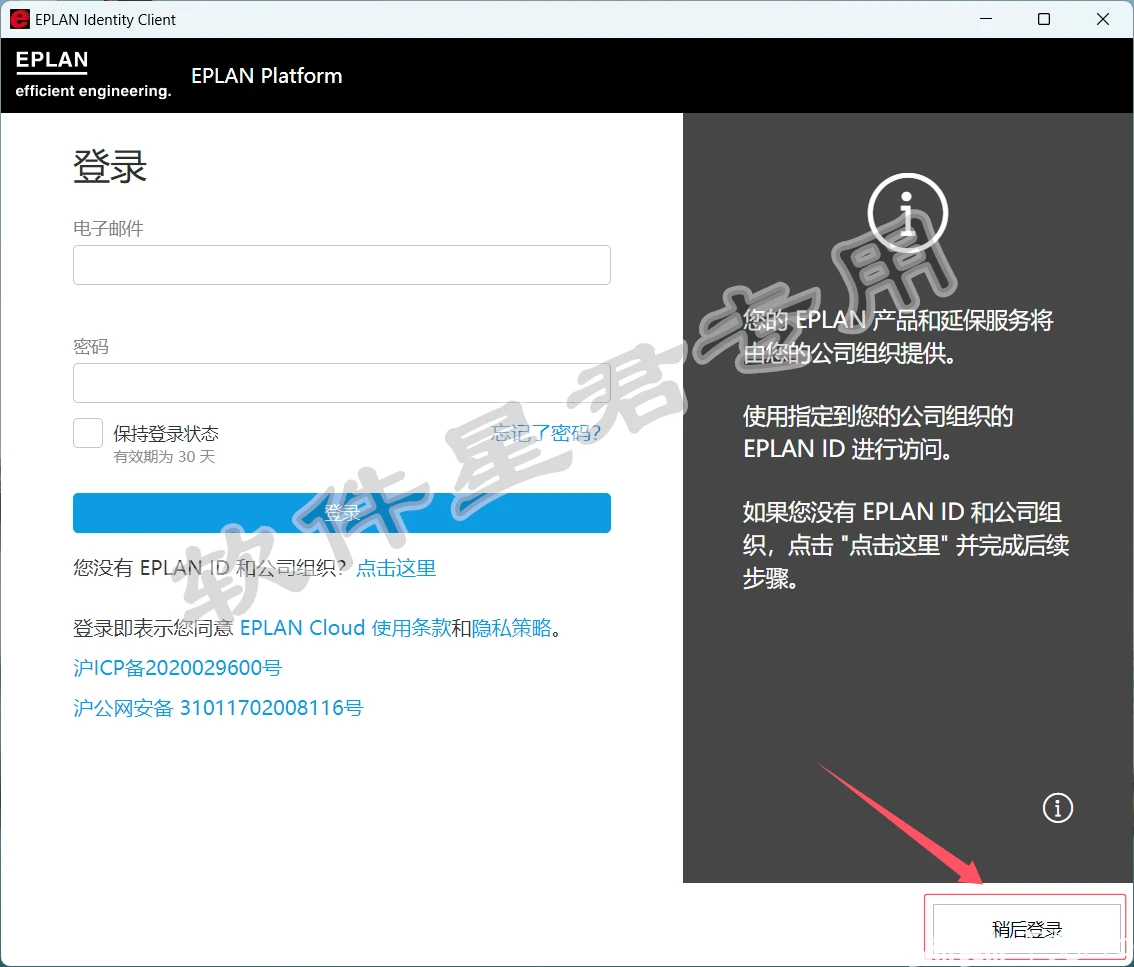Open the forgot password link
This screenshot has height=967, width=1134.
[546, 433]
